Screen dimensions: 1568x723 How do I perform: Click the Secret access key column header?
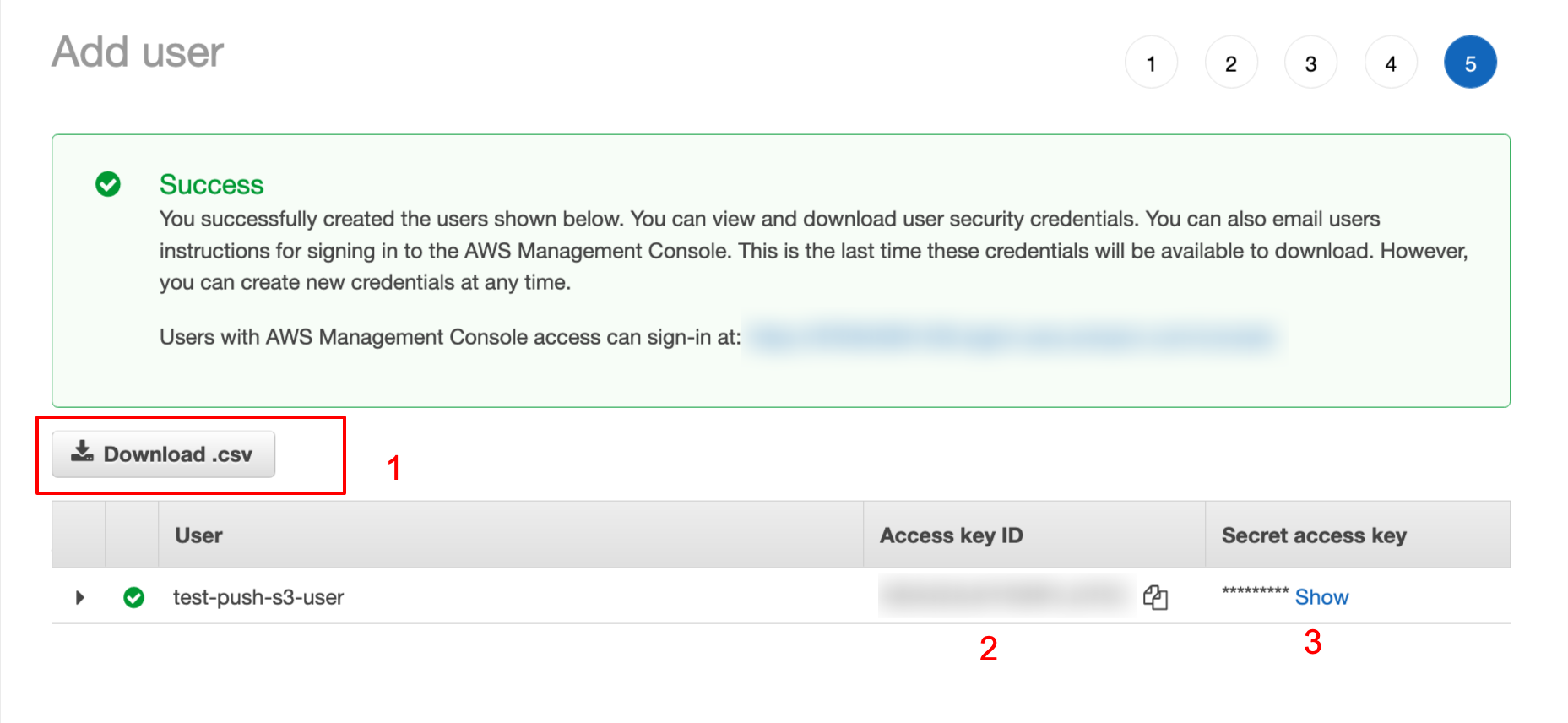click(x=1314, y=535)
